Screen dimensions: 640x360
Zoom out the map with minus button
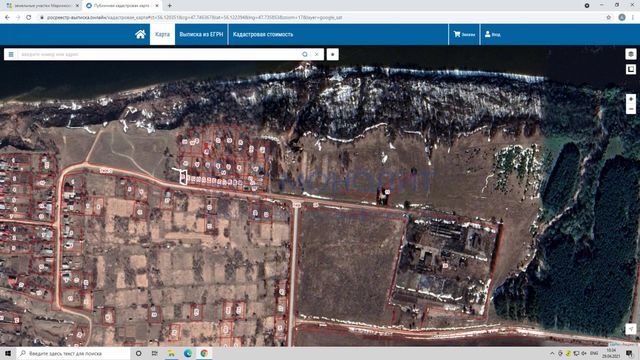pos(631,109)
